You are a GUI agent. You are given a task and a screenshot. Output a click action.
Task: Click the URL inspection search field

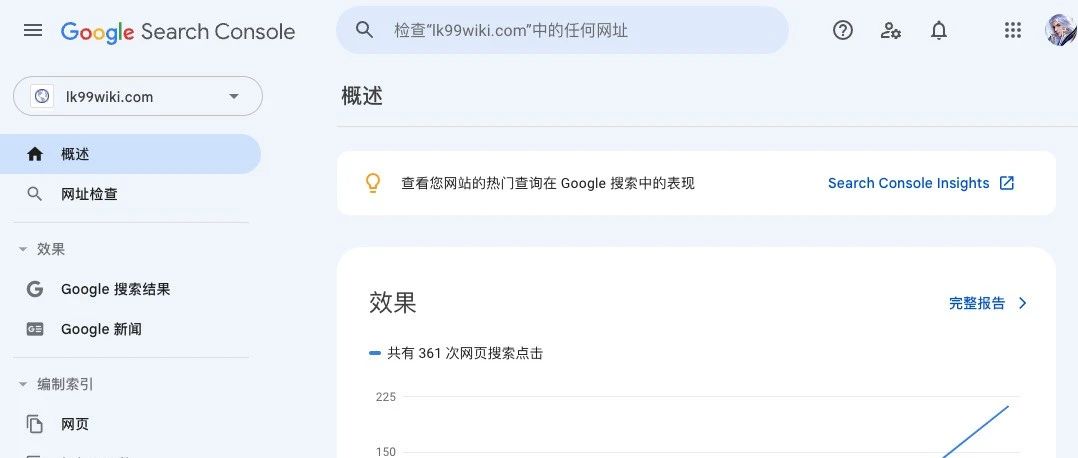580,31
